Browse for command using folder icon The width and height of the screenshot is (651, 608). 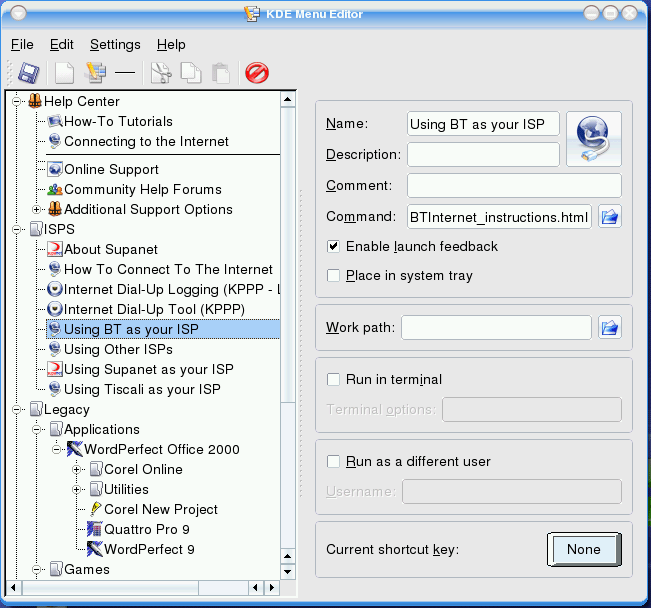click(610, 216)
